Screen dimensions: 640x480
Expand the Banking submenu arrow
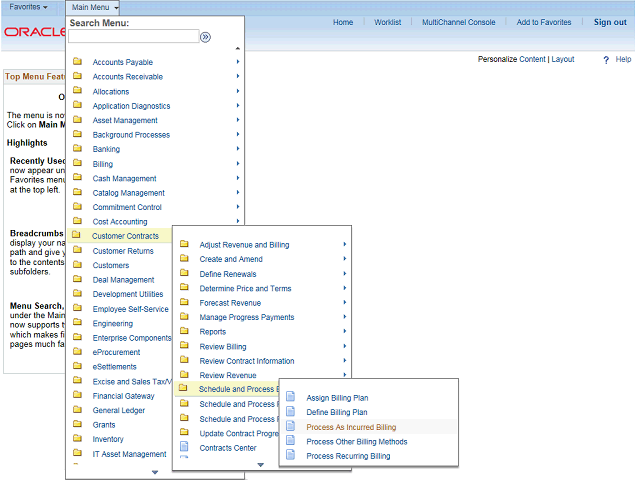[x=238, y=149]
